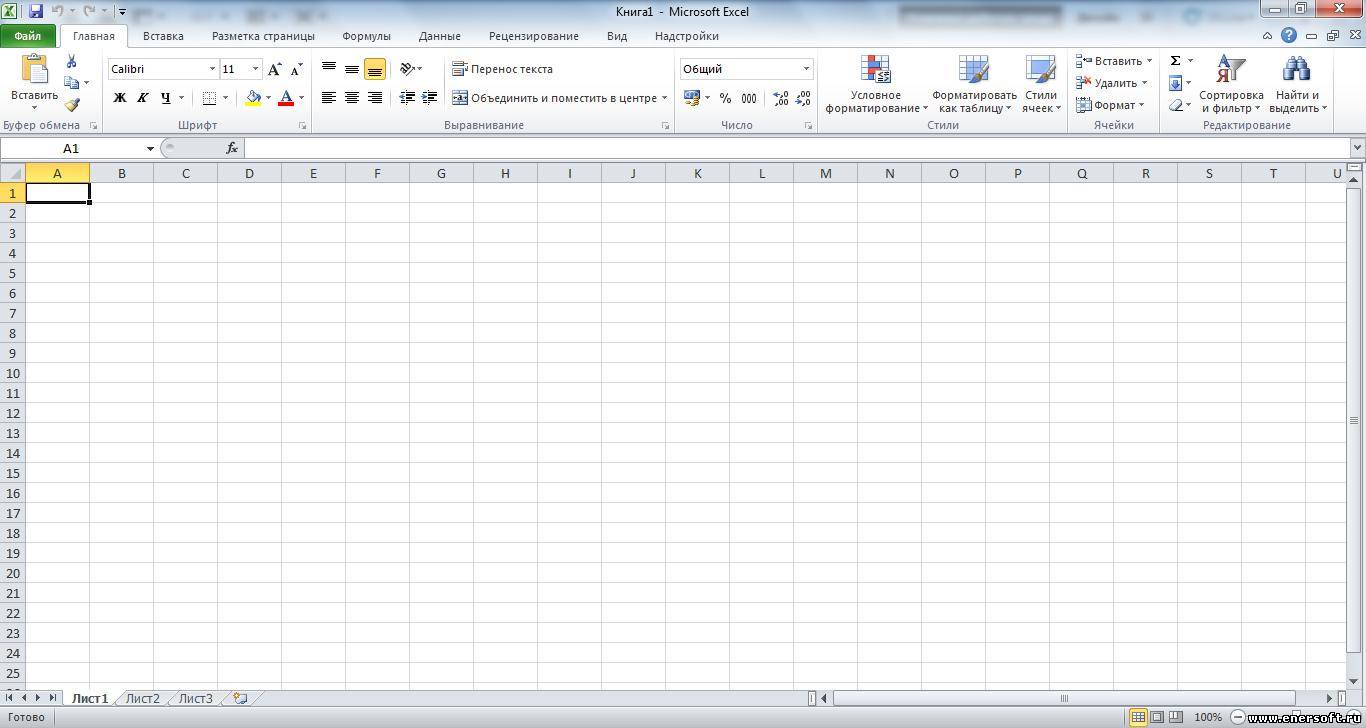Click the insert new worksheet tab icon
1366x728 pixels.
240,698
